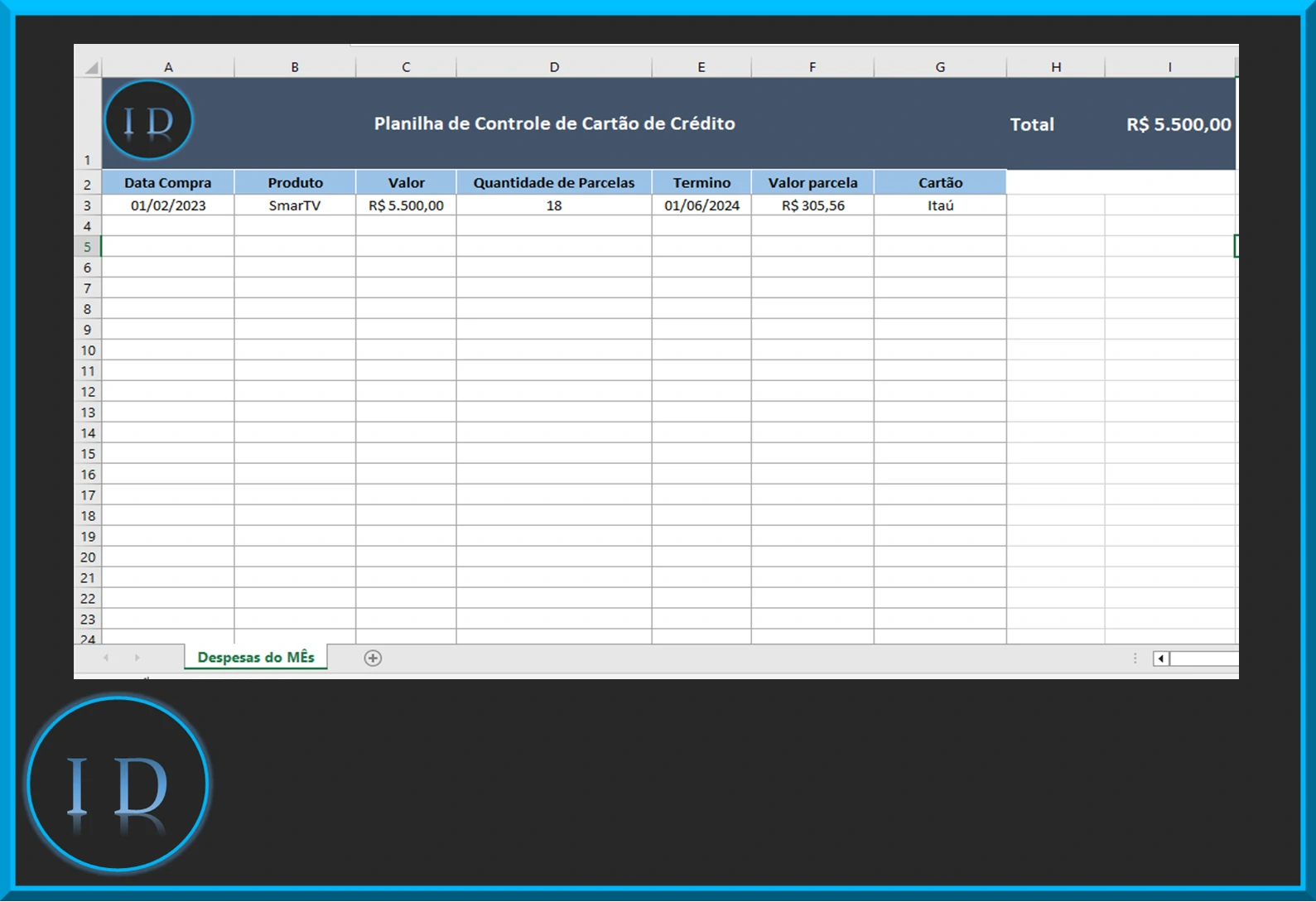Select the end date cell 01/06/2024

point(701,205)
